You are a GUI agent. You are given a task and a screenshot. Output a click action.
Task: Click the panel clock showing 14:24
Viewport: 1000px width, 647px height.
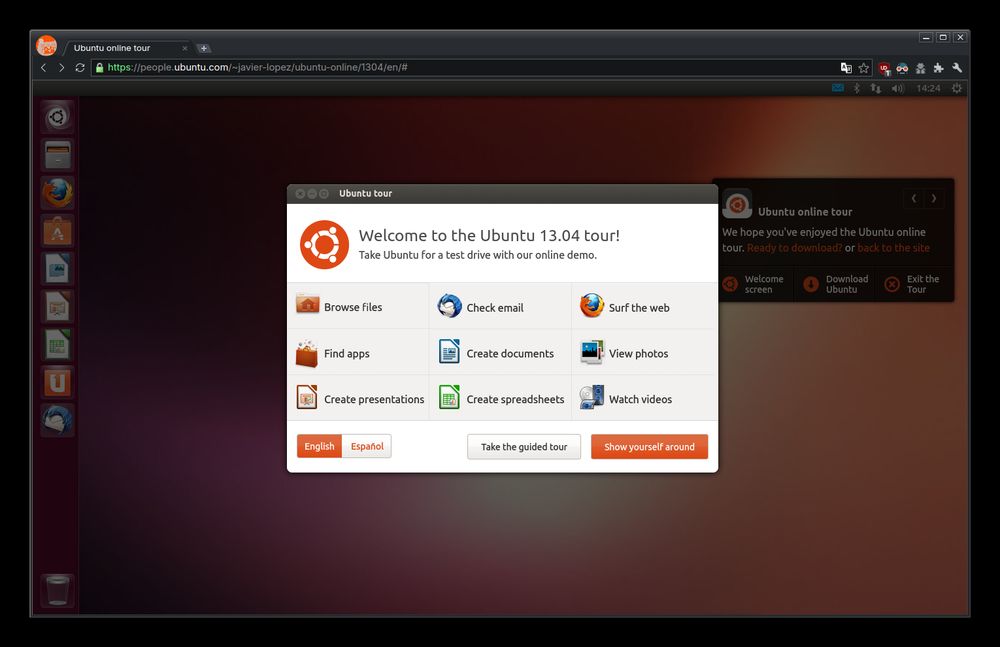[928, 88]
